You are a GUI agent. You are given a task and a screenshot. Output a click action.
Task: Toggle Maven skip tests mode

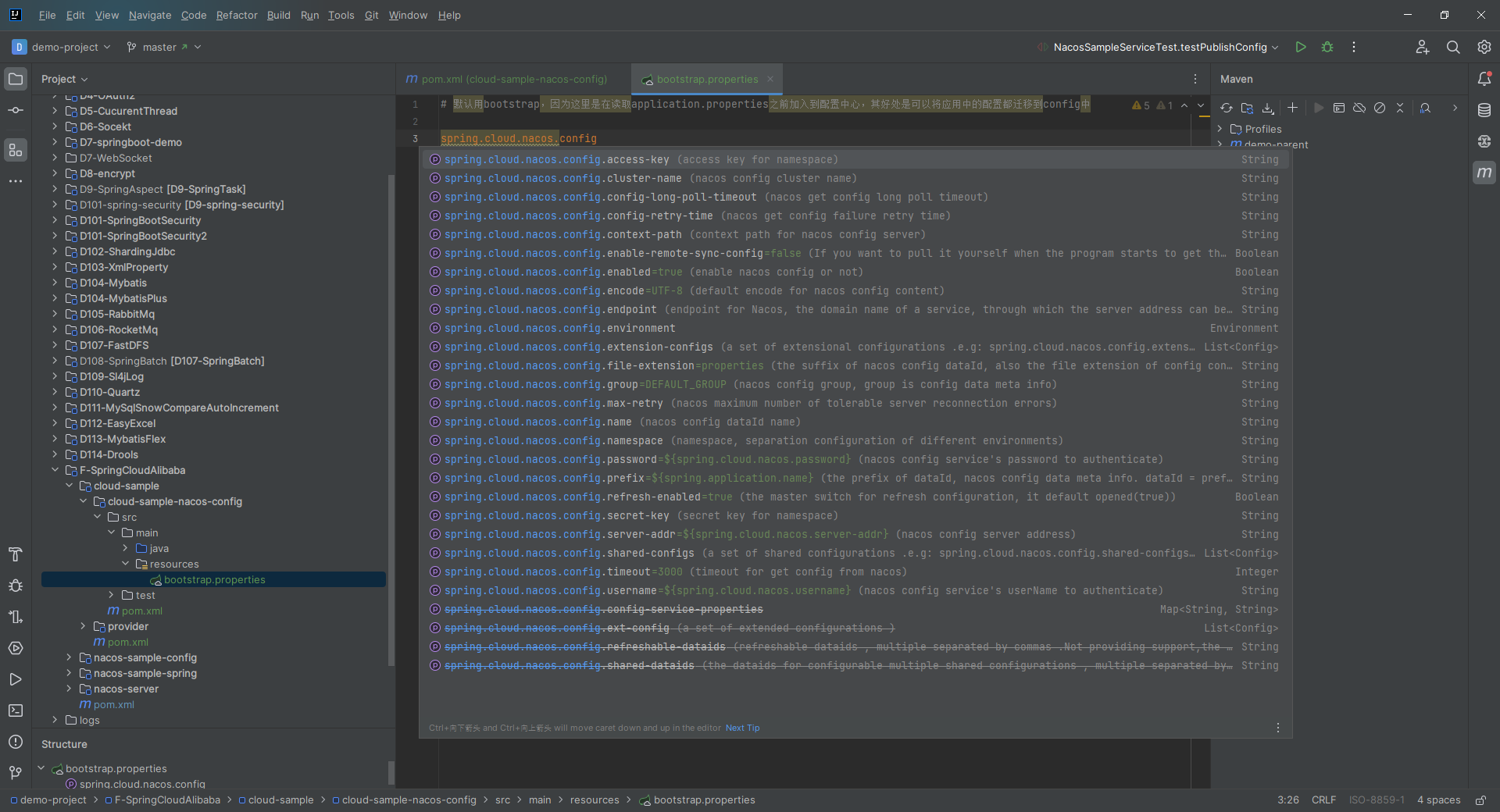click(x=1380, y=108)
